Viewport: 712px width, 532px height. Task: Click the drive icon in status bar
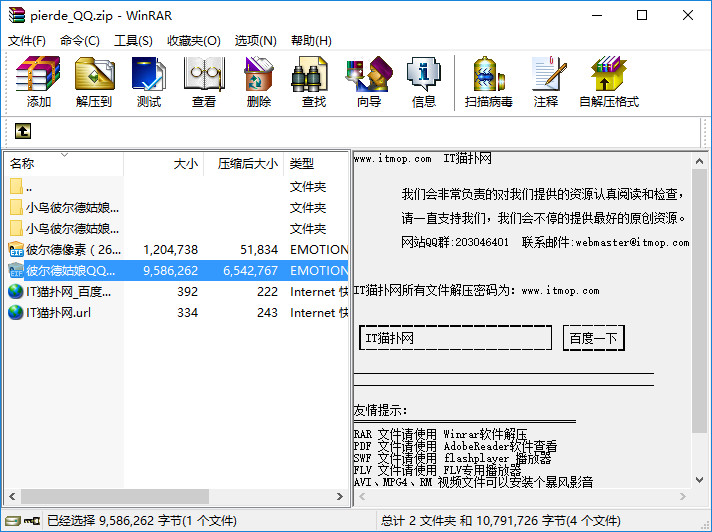[x=13, y=521]
